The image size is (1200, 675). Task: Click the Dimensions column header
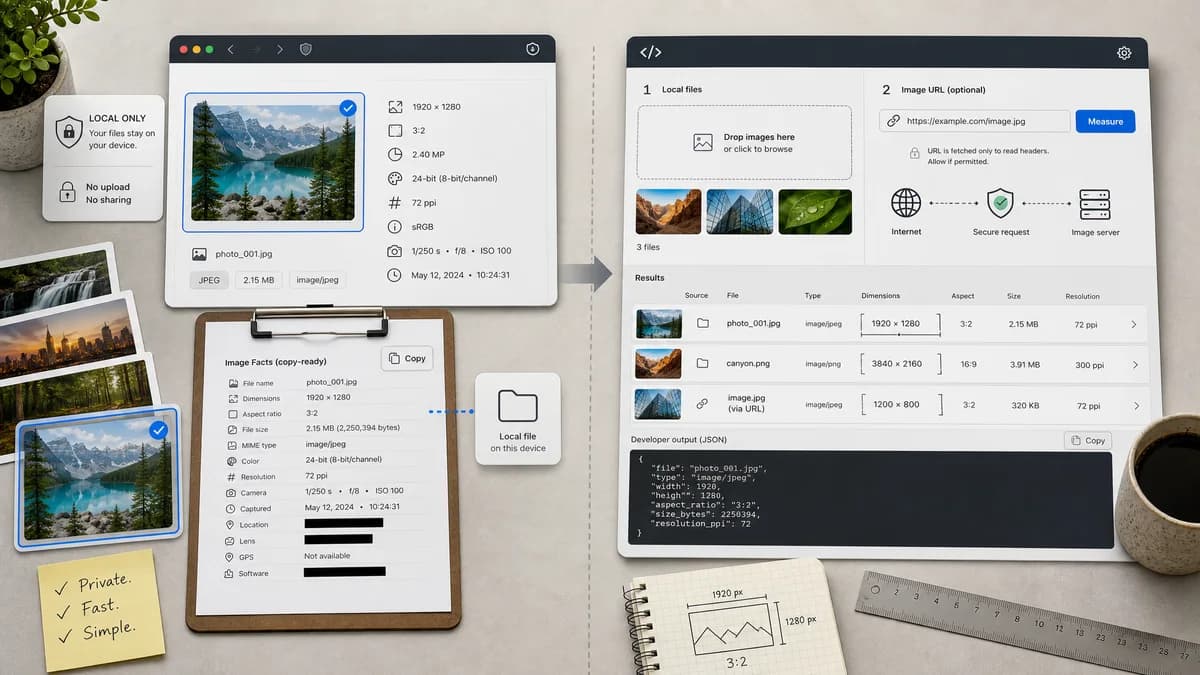(x=880, y=296)
